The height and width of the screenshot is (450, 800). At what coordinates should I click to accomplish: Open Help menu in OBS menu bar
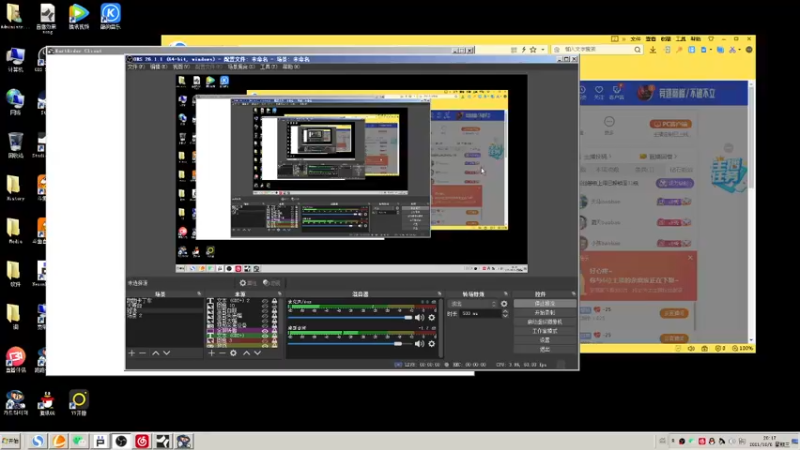[291, 67]
